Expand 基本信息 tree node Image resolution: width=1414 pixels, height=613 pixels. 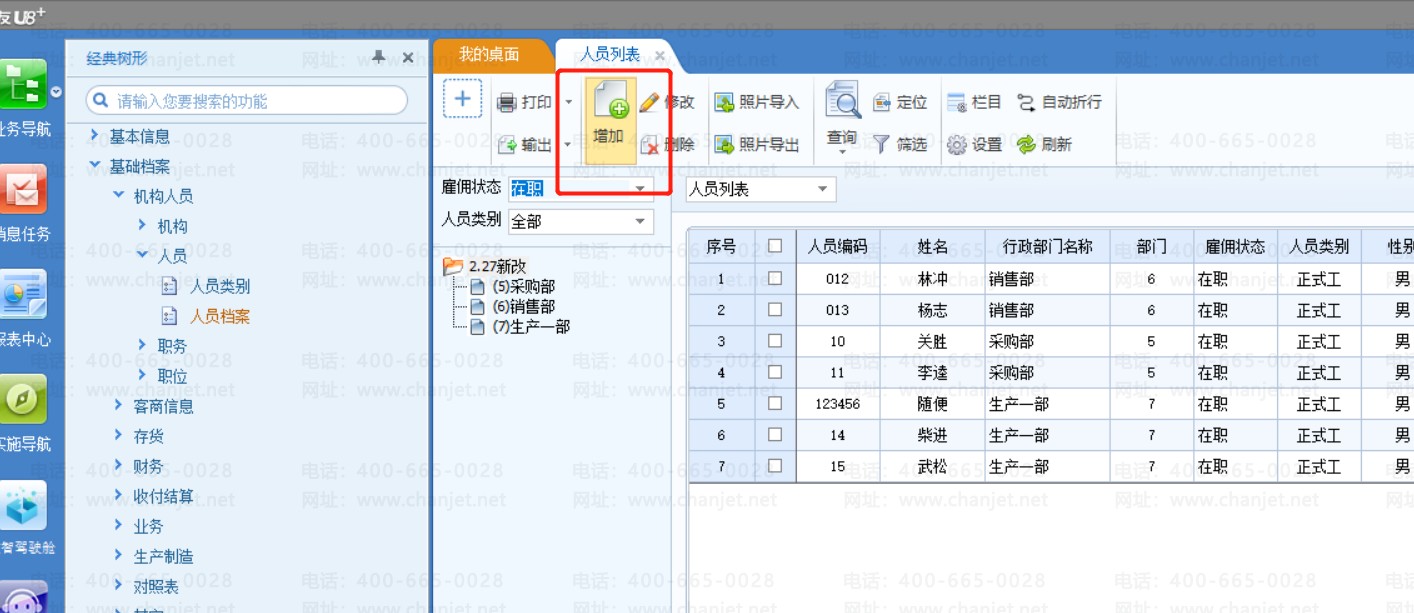[x=94, y=135]
